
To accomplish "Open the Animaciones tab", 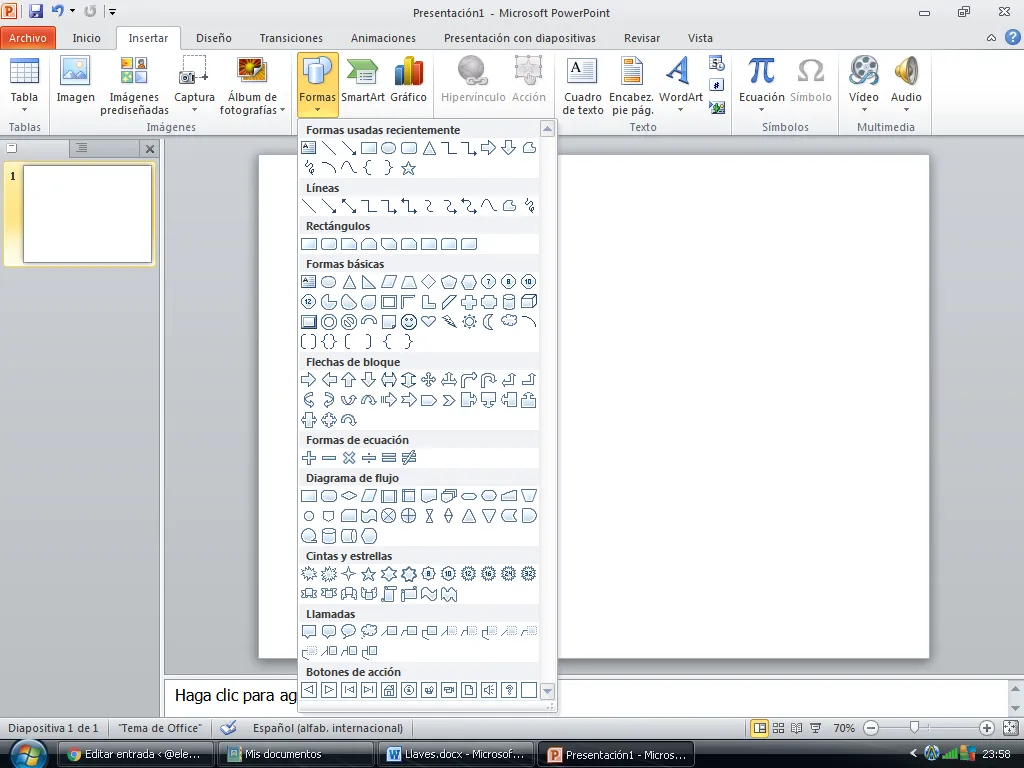I will (383, 38).
